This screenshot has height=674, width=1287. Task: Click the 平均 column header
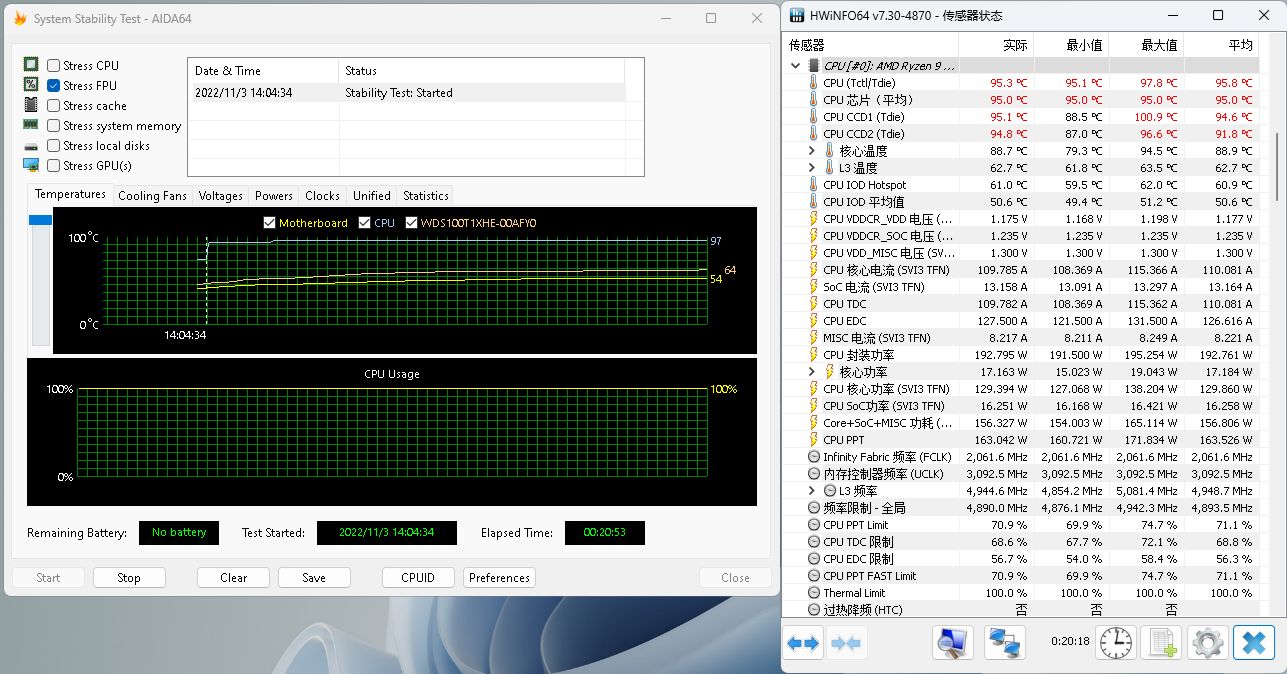coord(1221,45)
